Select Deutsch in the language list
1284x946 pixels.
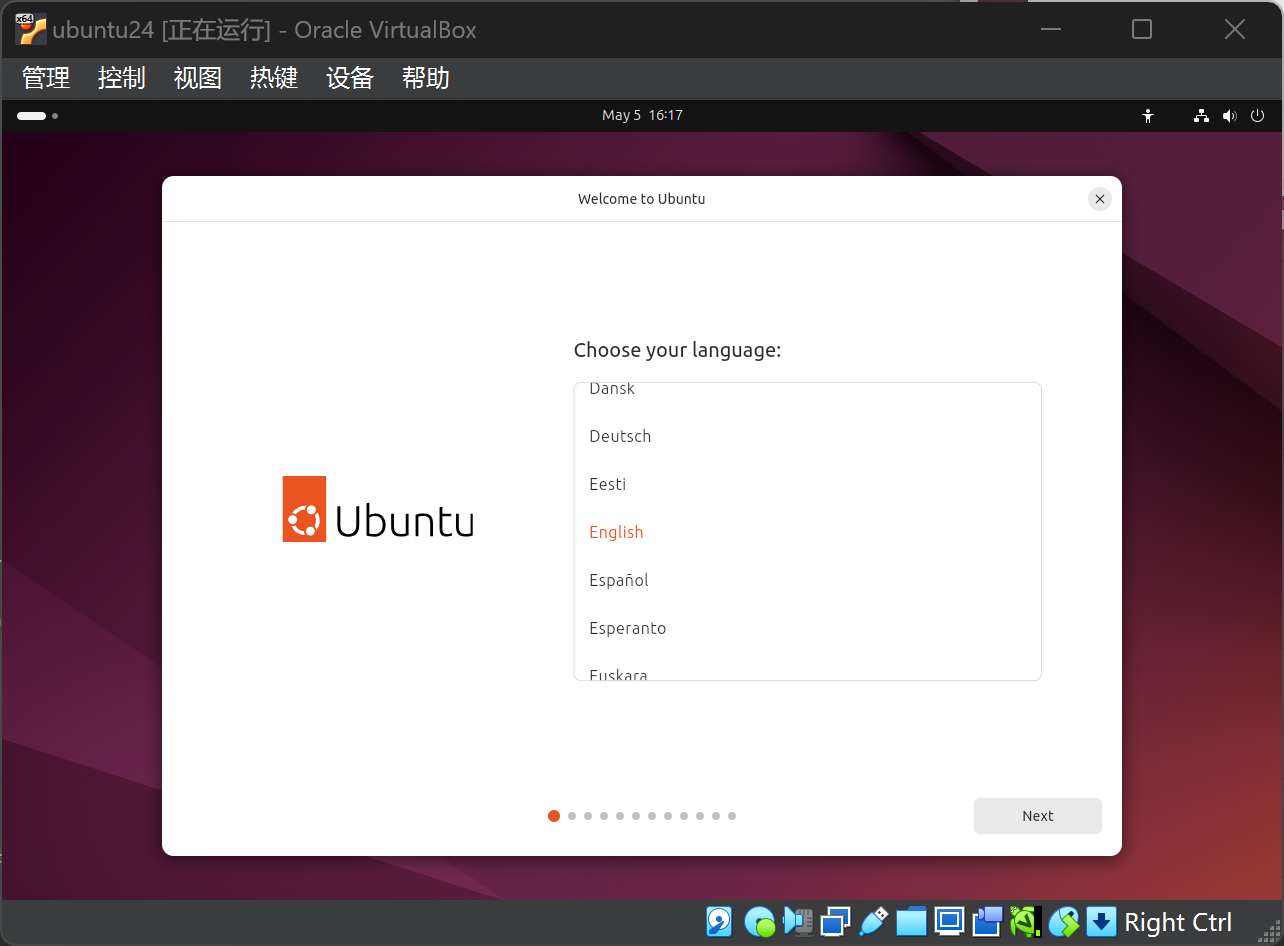tap(808, 436)
